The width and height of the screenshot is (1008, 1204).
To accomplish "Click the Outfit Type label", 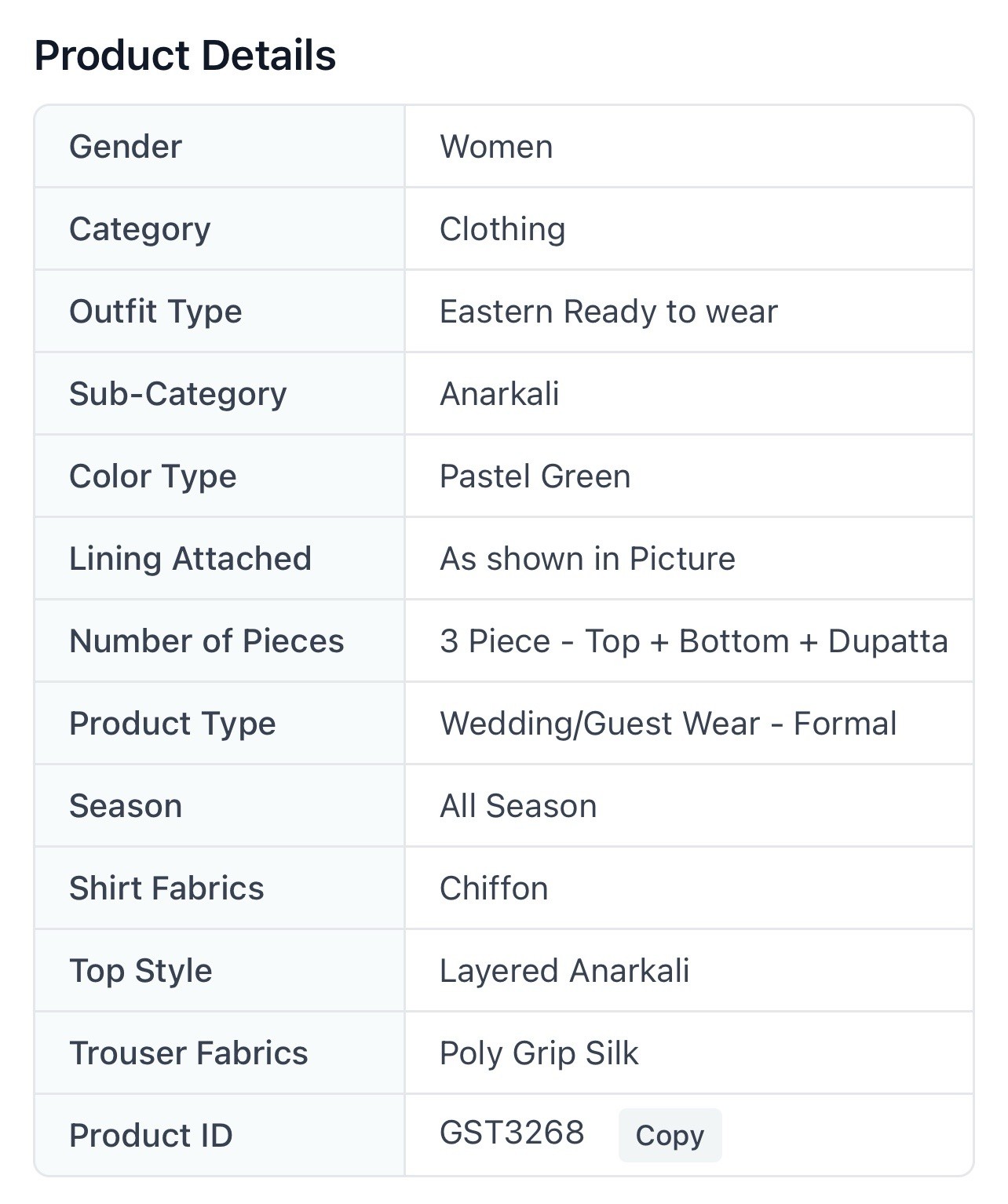I will tap(155, 312).
